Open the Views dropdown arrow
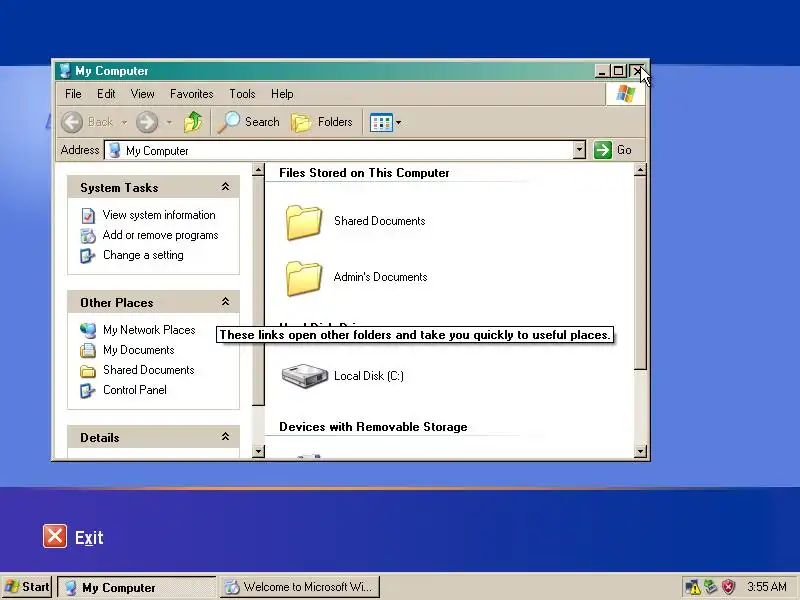Screen dimensions: 800x600 click(398, 122)
